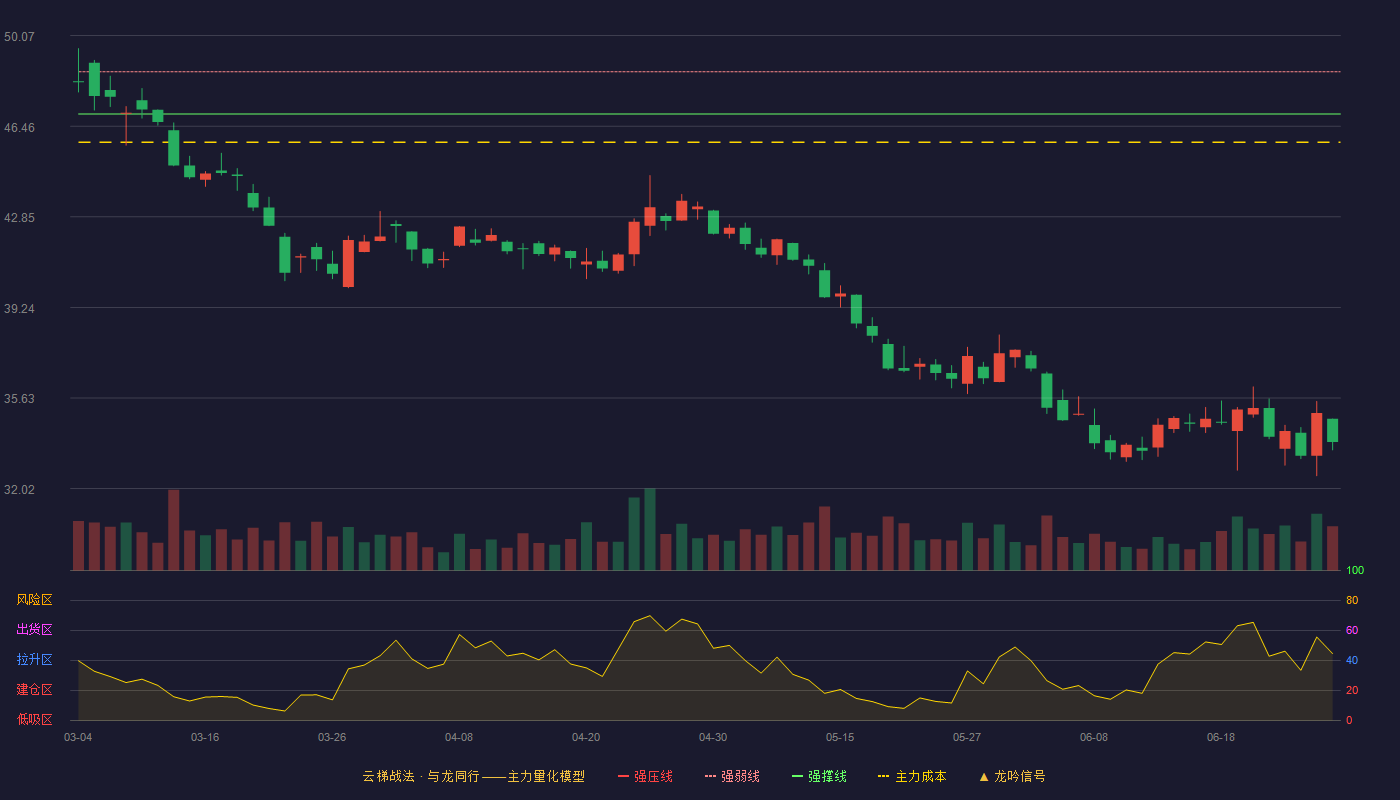Screen dimensions: 1400x800
Task: Toggle the 强弱线 legend entry
Action: click(732, 776)
